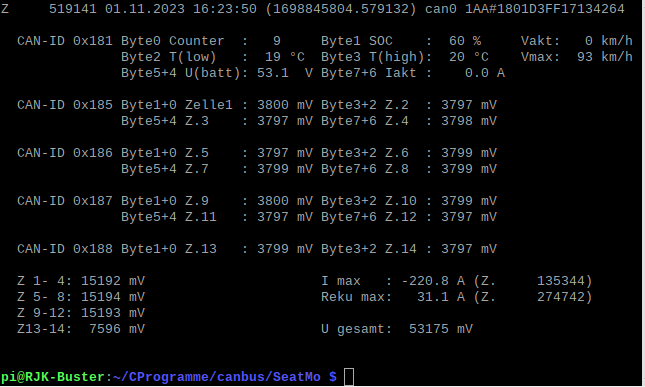This screenshot has width=645, height=387.
Task: Click the terminal cursor block at the prompt
Action: pyautogui.click(x=349, y=377)
